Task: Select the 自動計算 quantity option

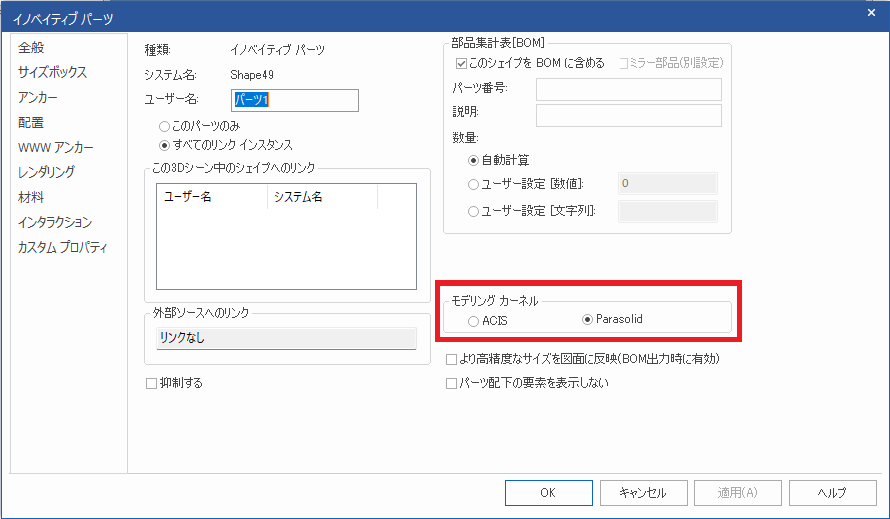Action: coord(473,161)
